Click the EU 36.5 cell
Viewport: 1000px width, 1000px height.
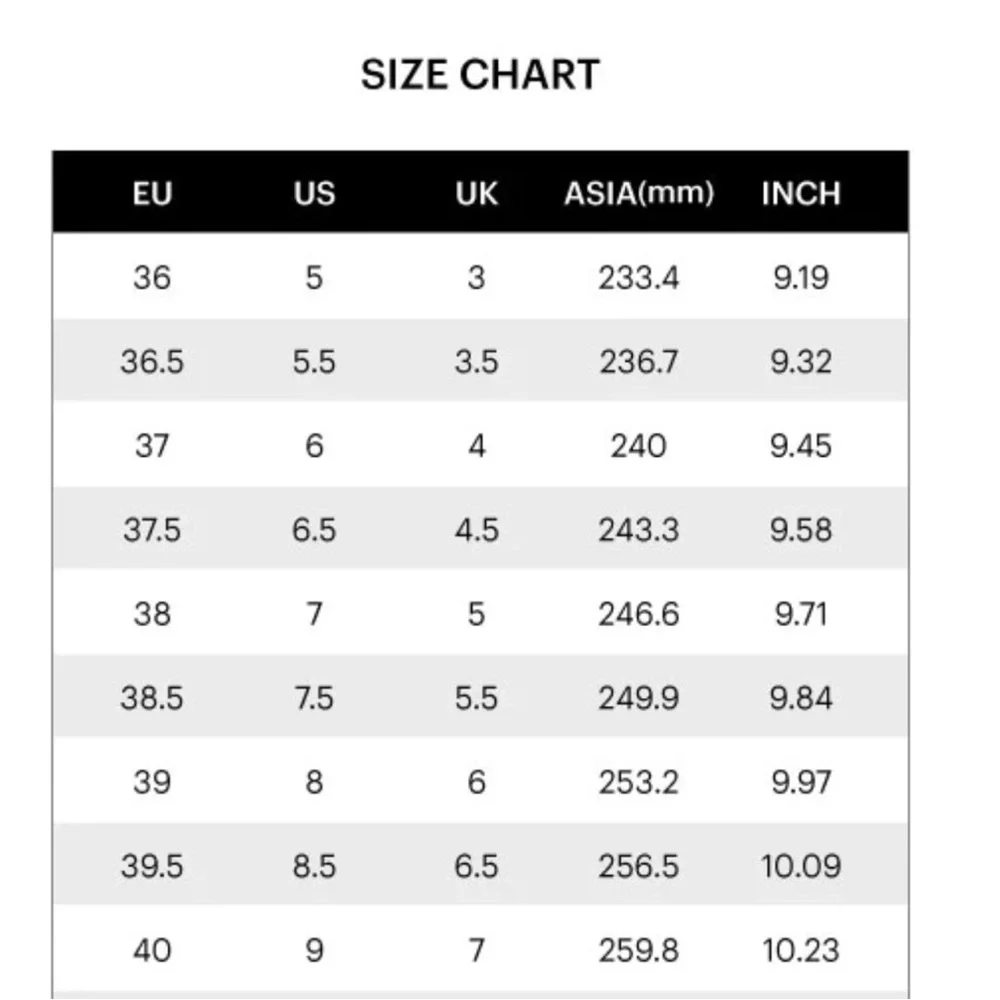(x=152, y=361)
